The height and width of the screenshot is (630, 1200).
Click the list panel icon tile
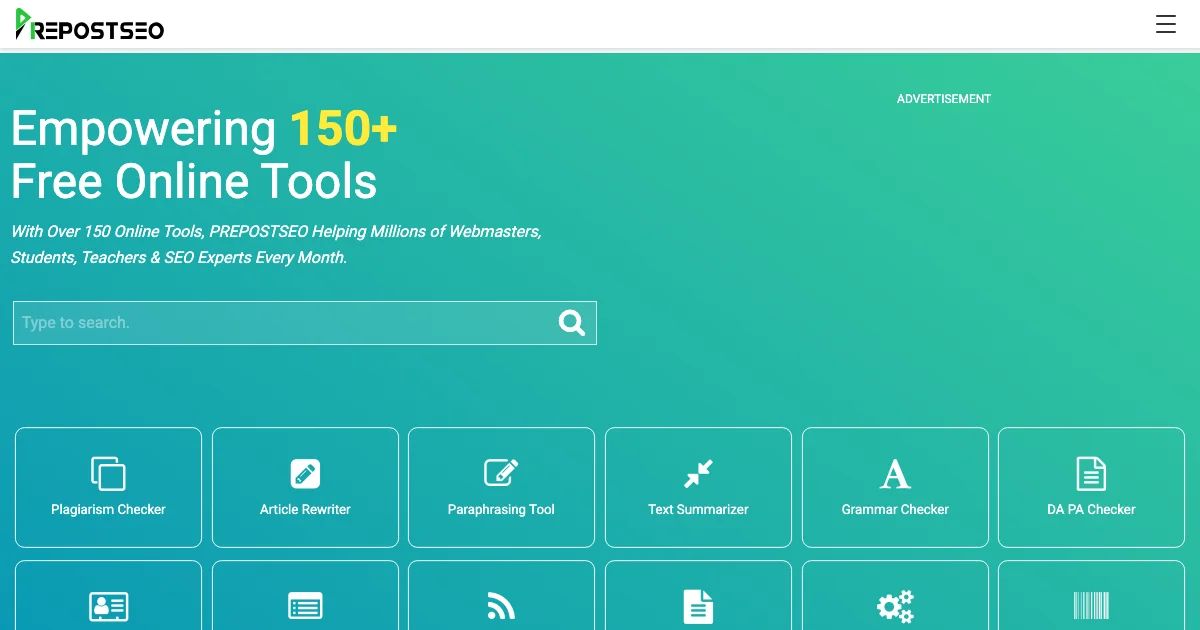(x=305, y=595)
